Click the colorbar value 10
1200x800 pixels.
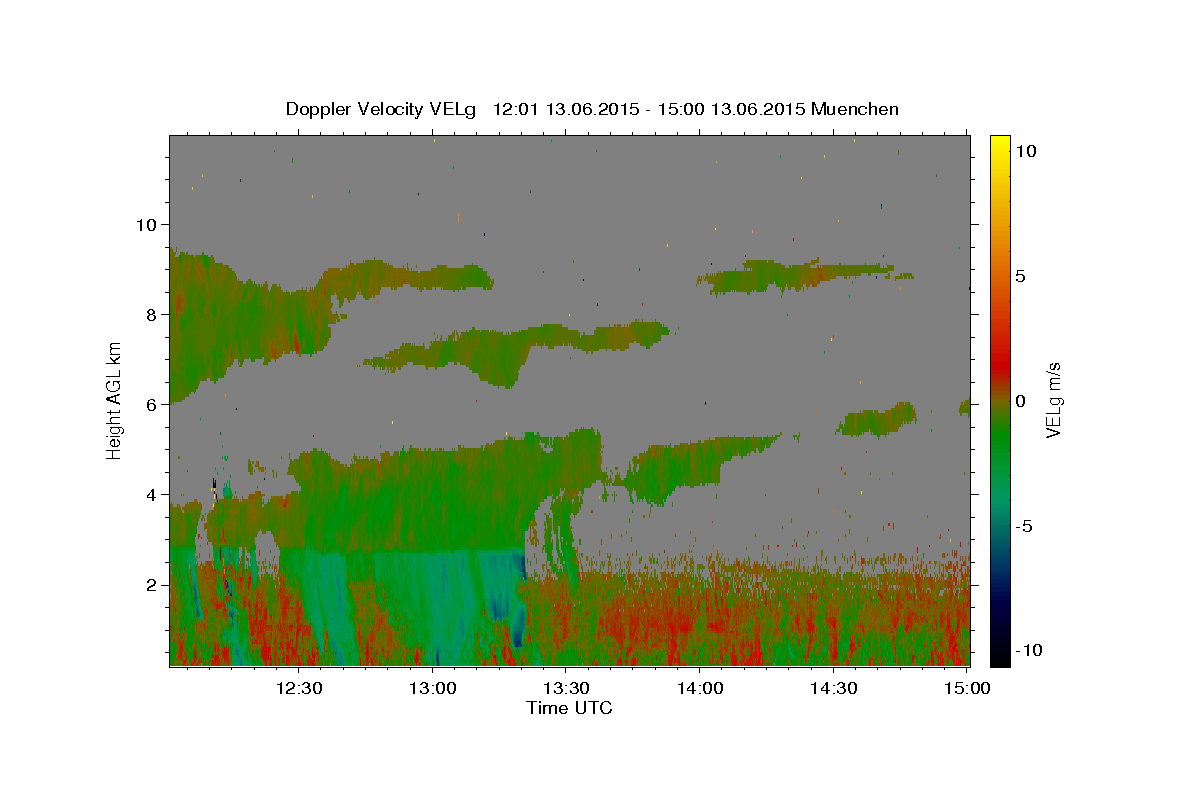click(x=1025, y=150)
